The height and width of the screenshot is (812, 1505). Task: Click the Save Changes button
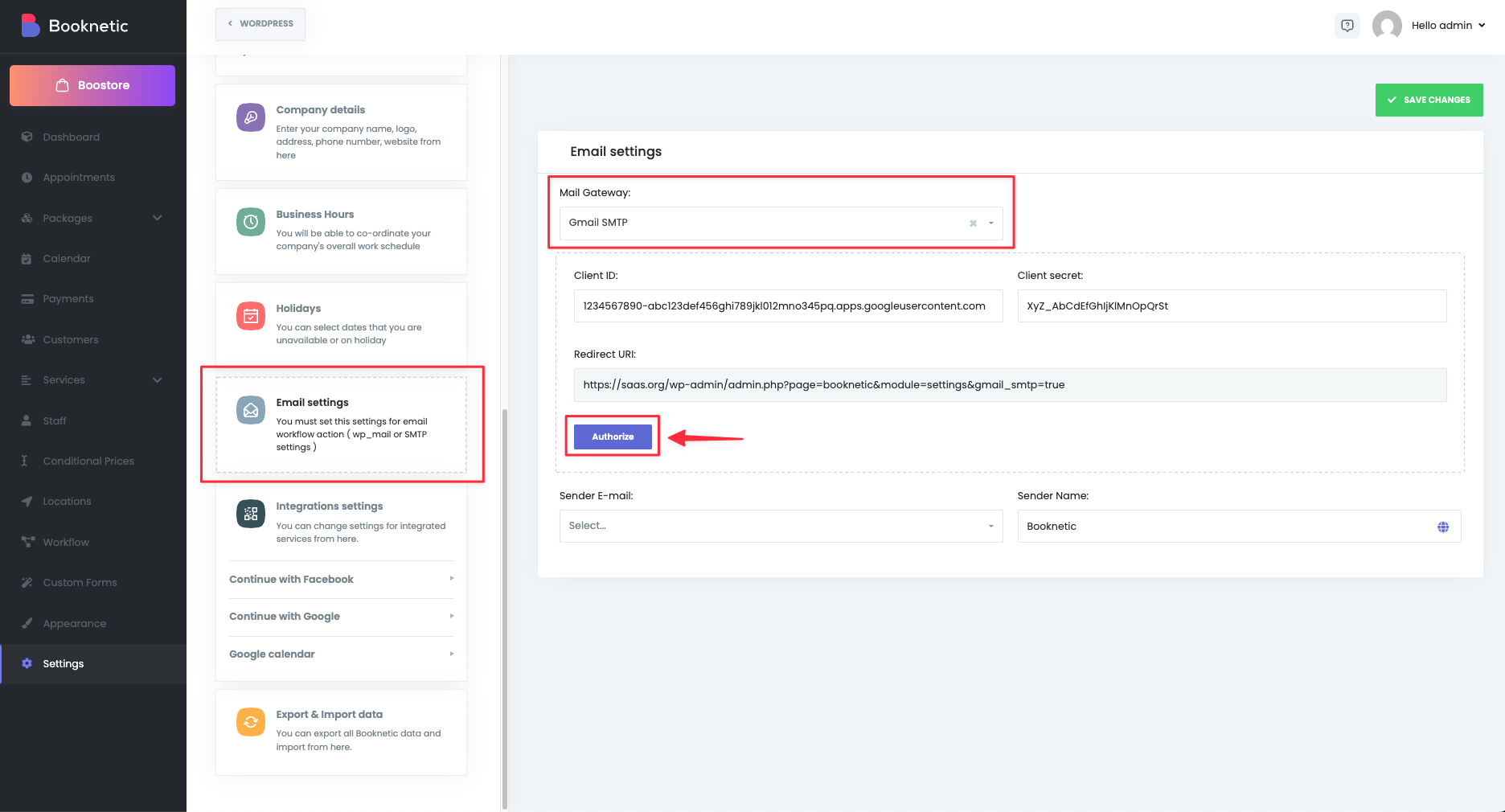(1429, 100)
